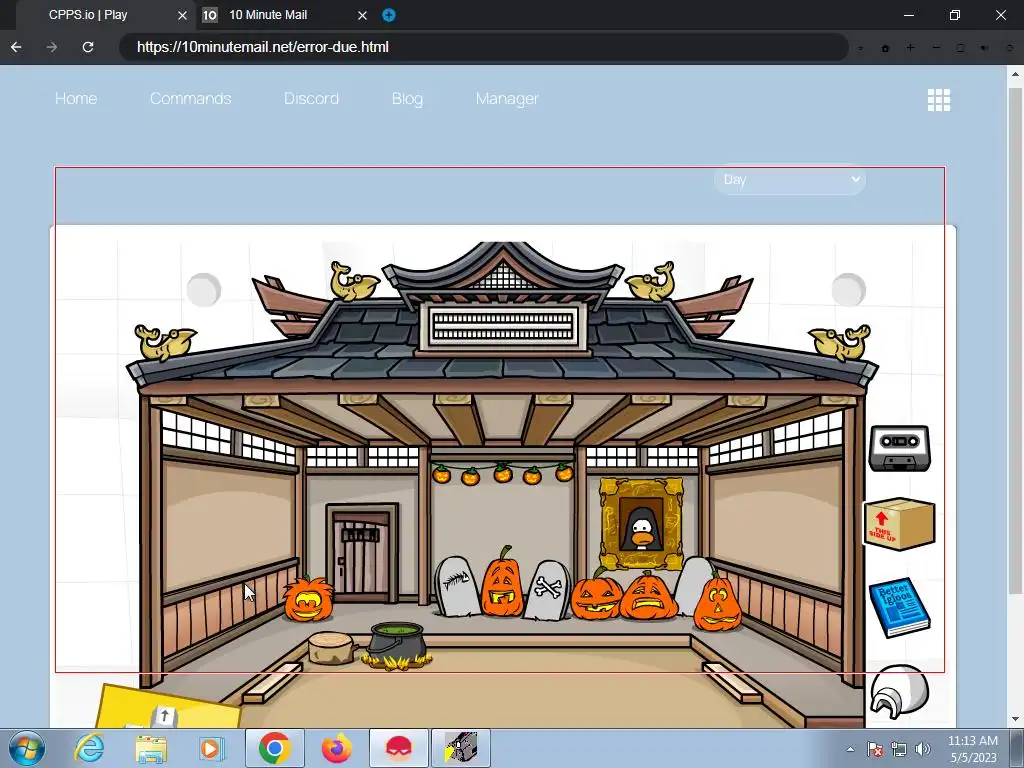Click the orange puffle pumpkin

pyautogui.click(x=308, y=600)
